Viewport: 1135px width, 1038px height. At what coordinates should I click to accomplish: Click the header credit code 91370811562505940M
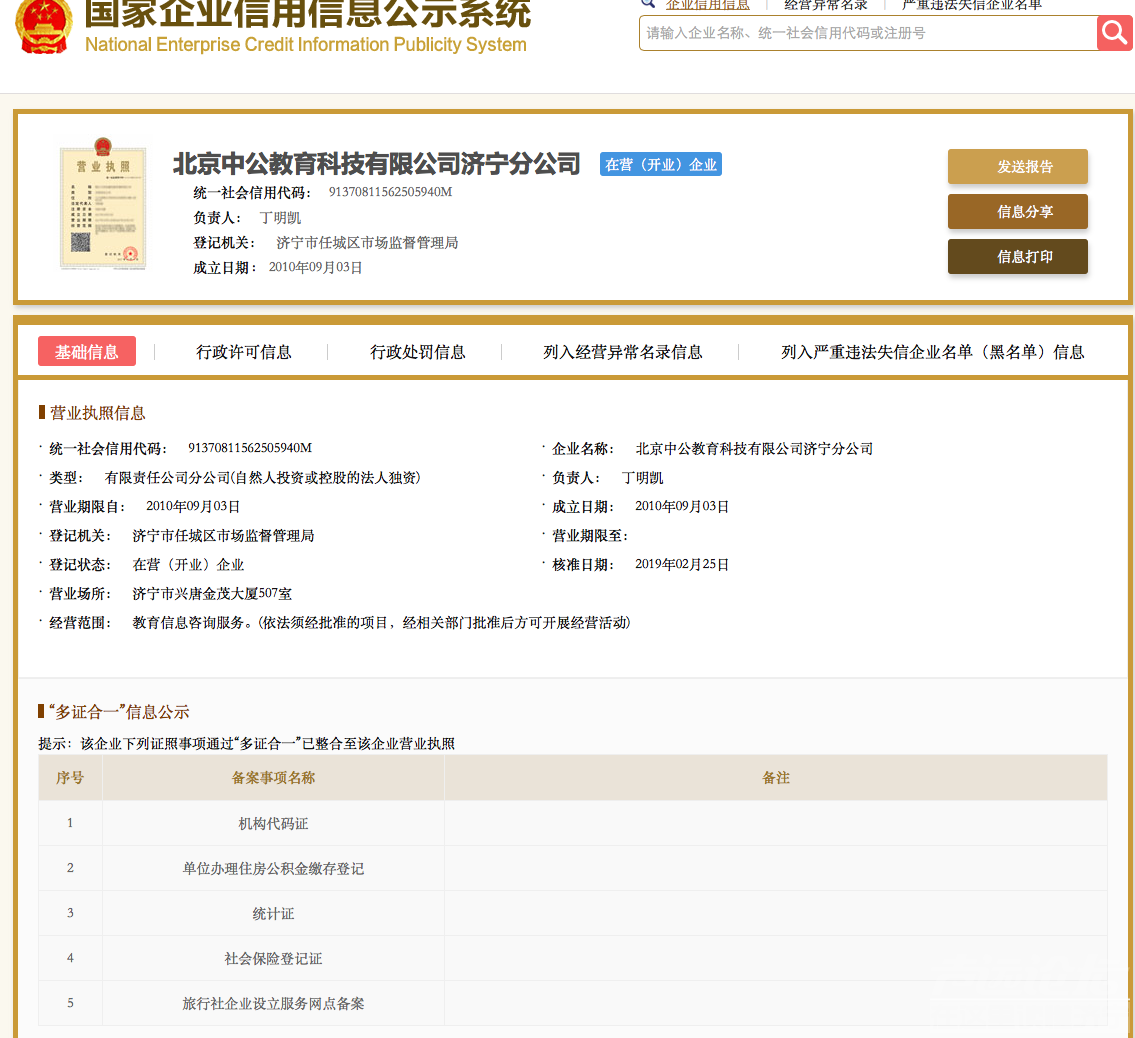pyautogui.click(x=390, y=192)
